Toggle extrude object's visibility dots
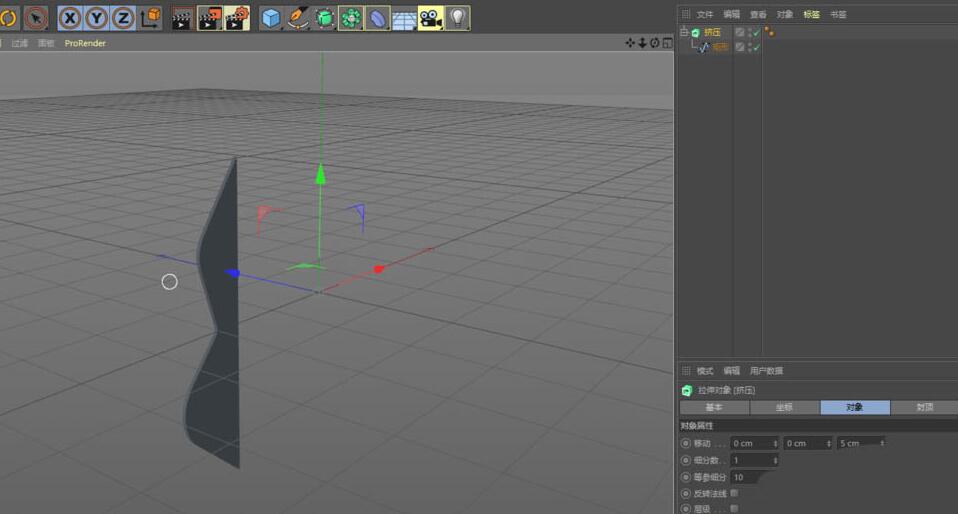This screenshot has height=514, width=958. tap(750, 32)
